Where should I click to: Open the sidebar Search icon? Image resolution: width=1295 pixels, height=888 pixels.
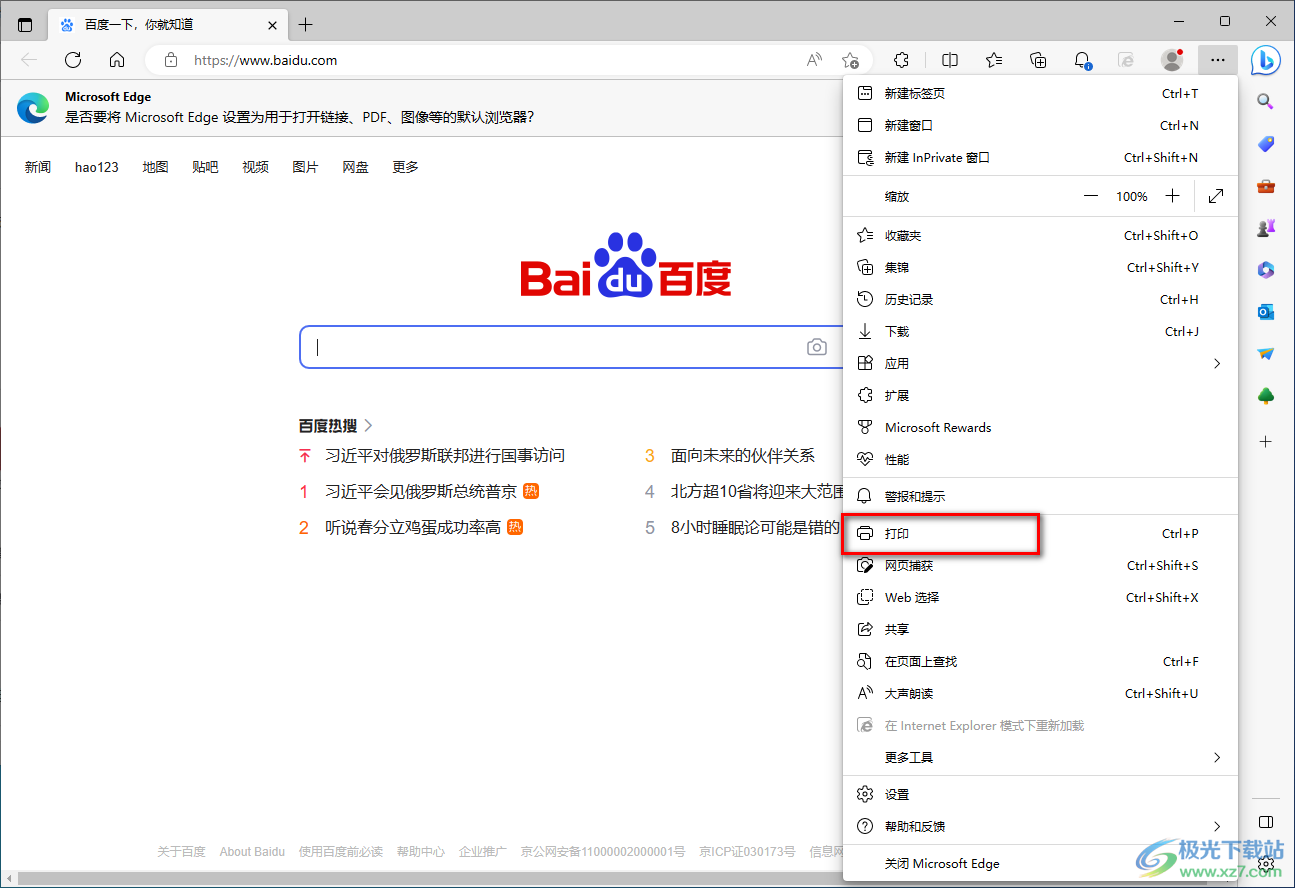(1265, 101)
